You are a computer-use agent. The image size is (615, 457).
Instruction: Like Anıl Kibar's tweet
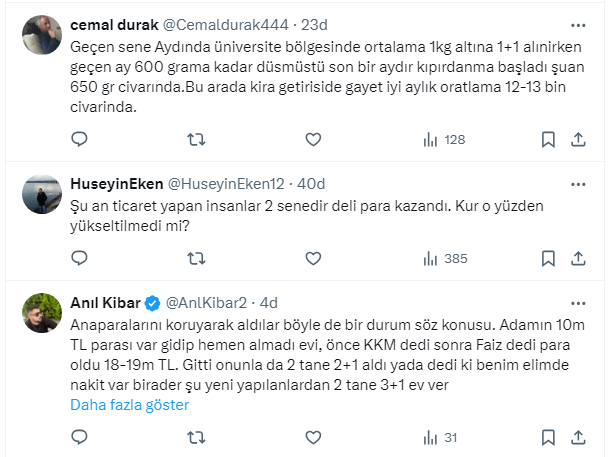tap(312, 437)
